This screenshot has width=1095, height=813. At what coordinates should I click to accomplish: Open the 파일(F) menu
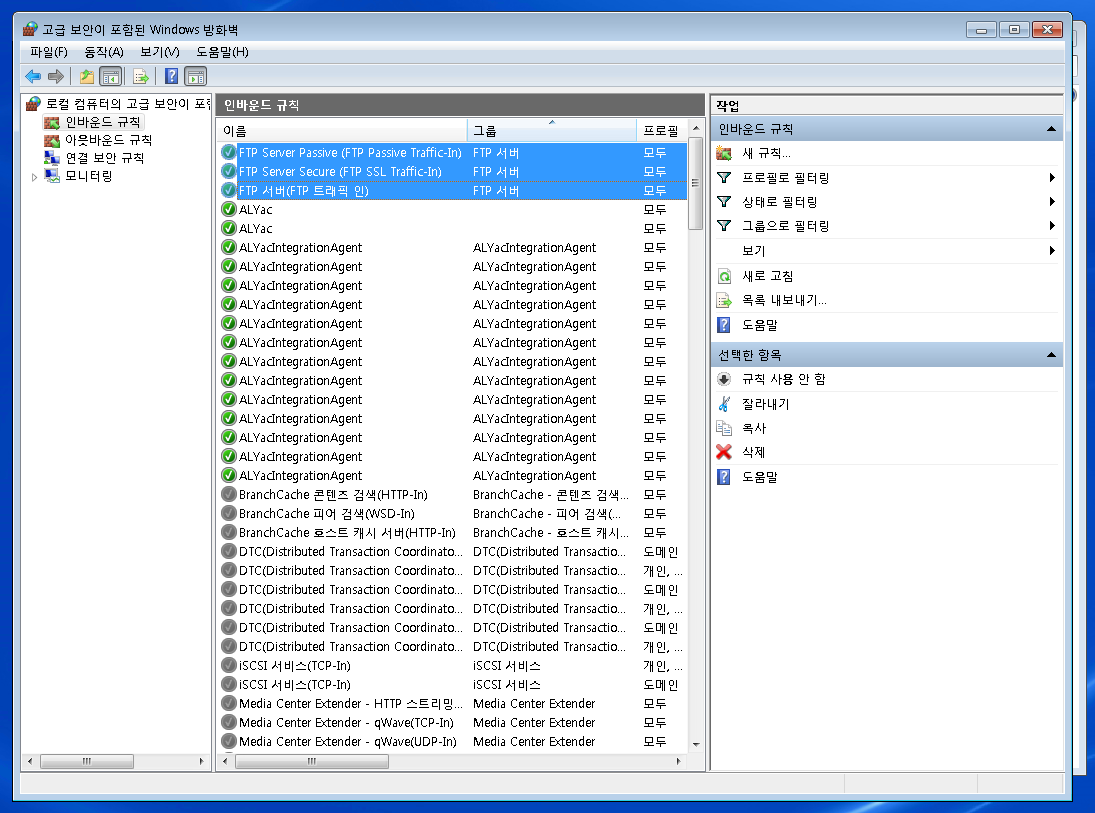[48, 52]
